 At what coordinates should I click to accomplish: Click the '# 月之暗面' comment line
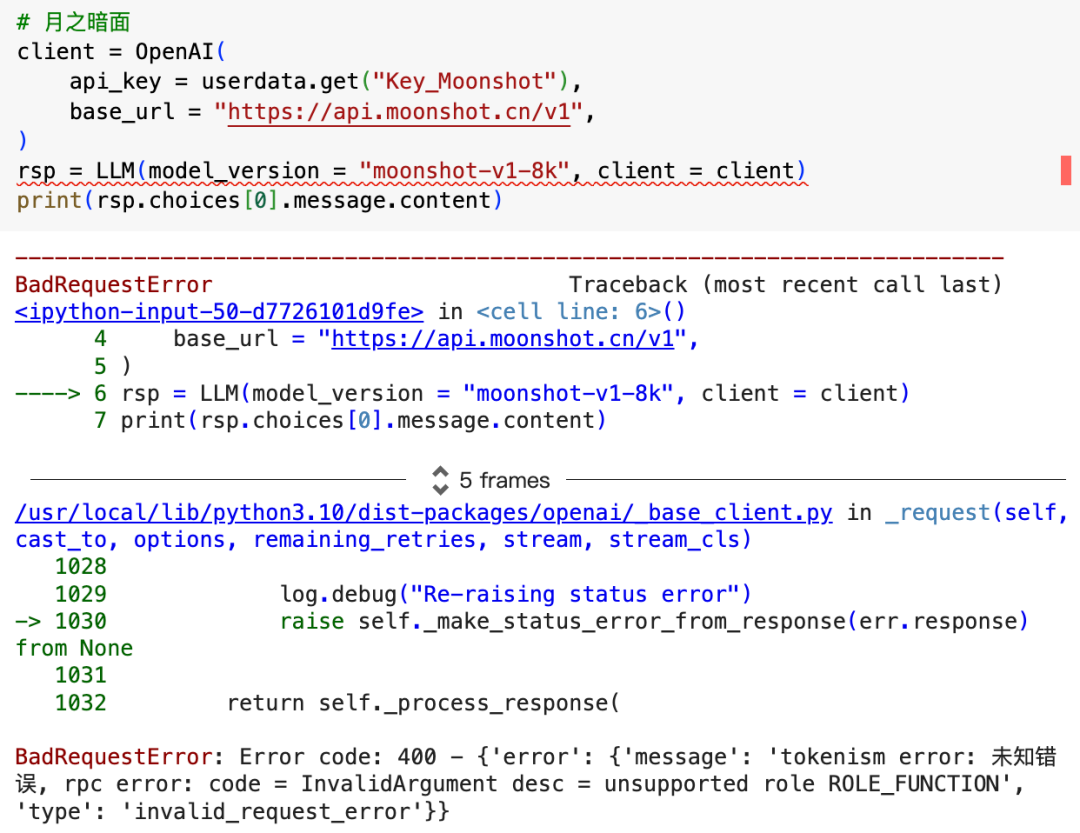73,22
